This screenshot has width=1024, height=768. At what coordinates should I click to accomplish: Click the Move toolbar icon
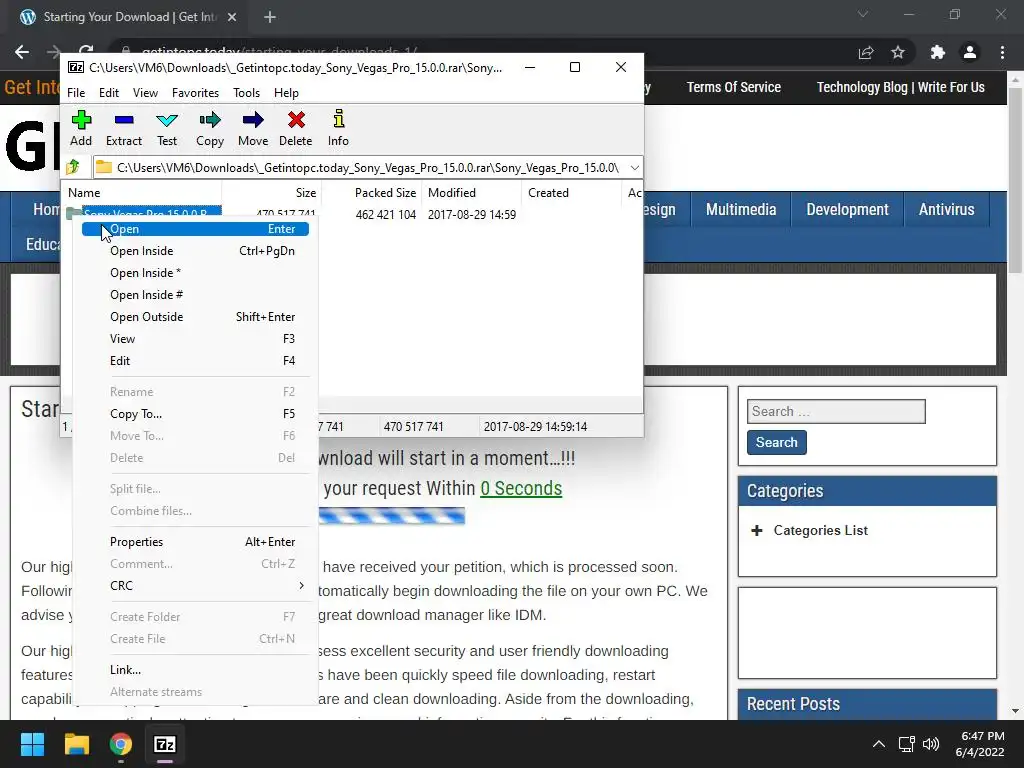click(x=253, y=128)
